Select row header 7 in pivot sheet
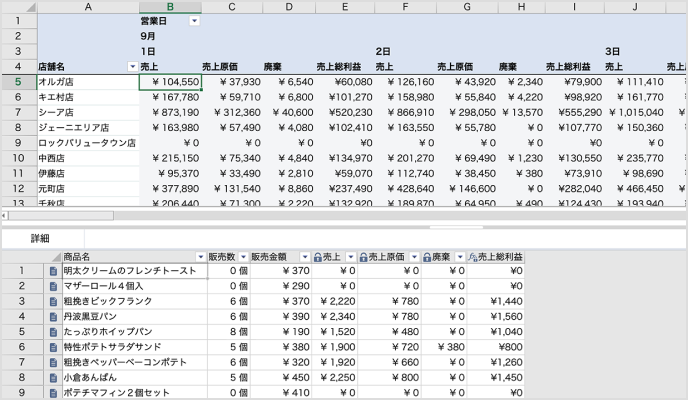Screen dimensions: 688x400 17,112
